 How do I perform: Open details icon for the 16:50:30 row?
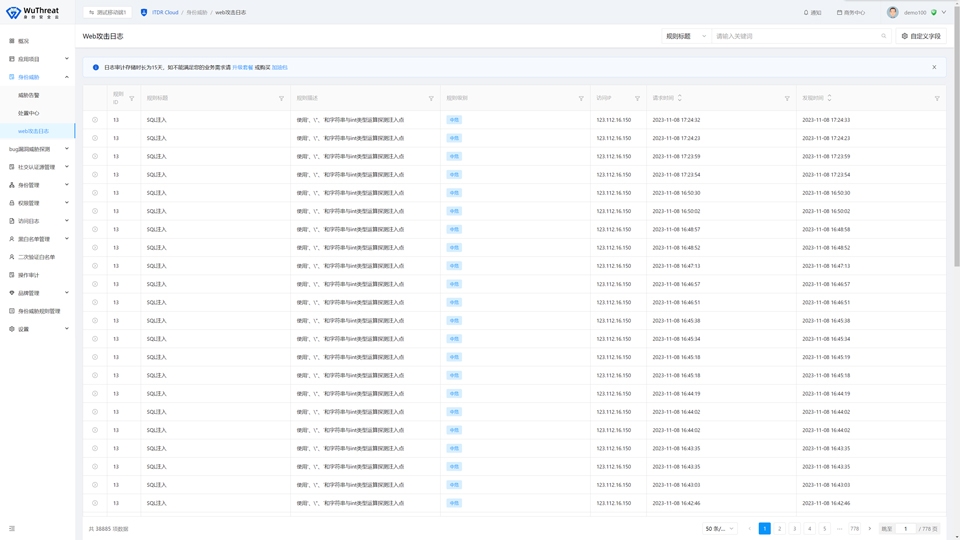click(95, 193)
